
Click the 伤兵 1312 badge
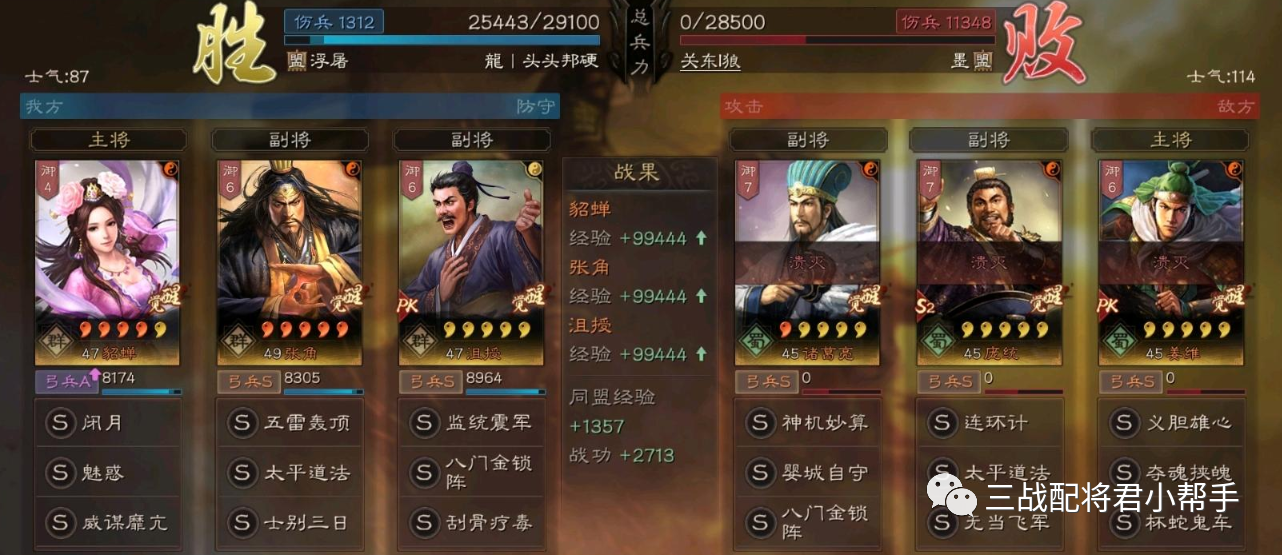click(x=334, y=22)
